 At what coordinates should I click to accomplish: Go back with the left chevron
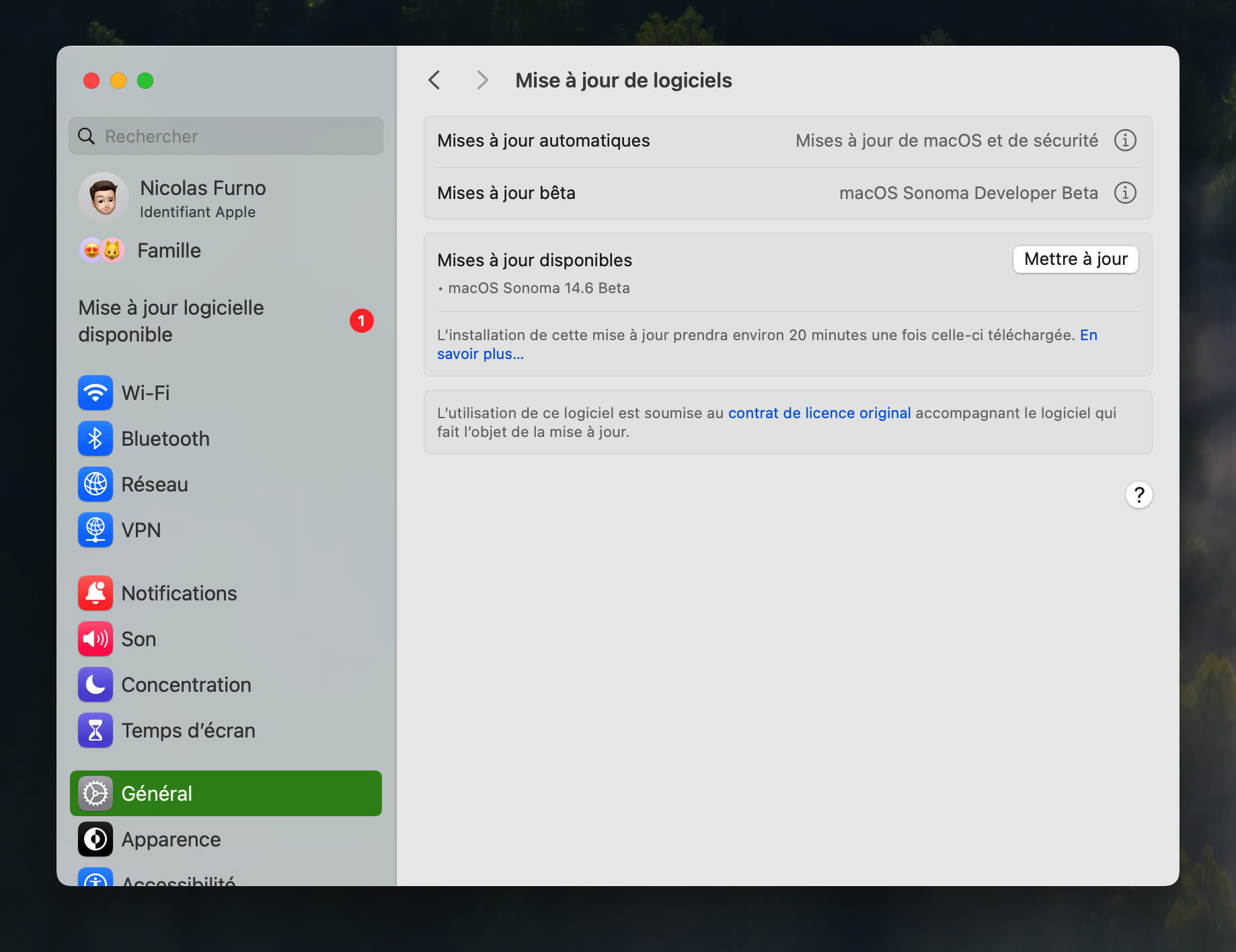[434, 80]
